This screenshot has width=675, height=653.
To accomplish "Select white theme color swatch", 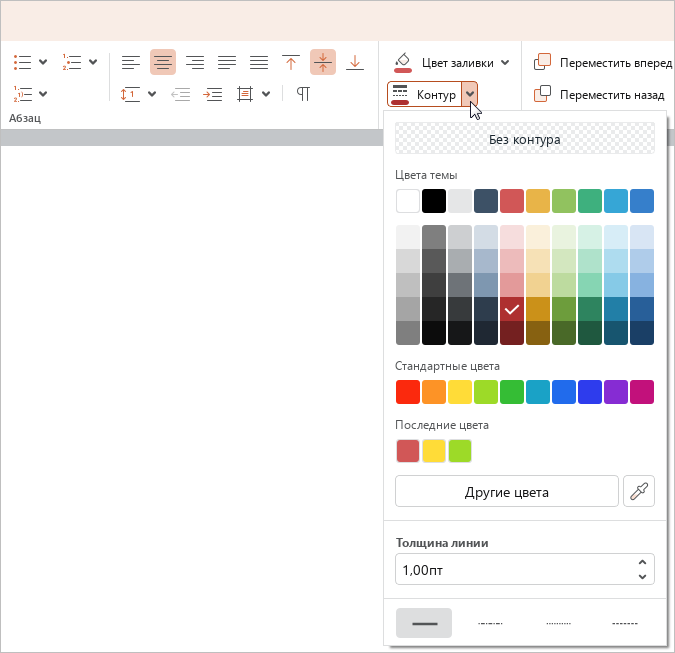I will (x=408, y=201).
